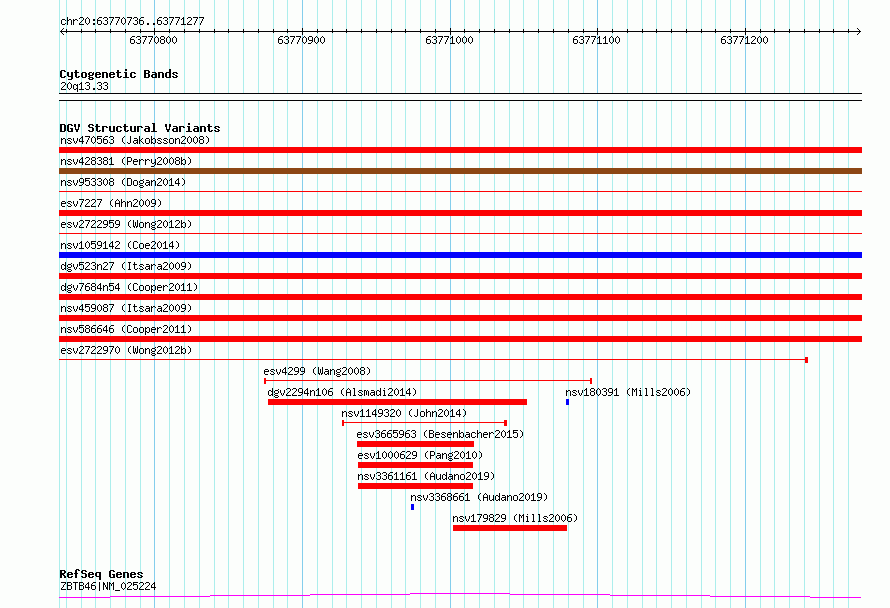
Task: Select the nsv586646 red variant bar
Action: pos(460,339)
